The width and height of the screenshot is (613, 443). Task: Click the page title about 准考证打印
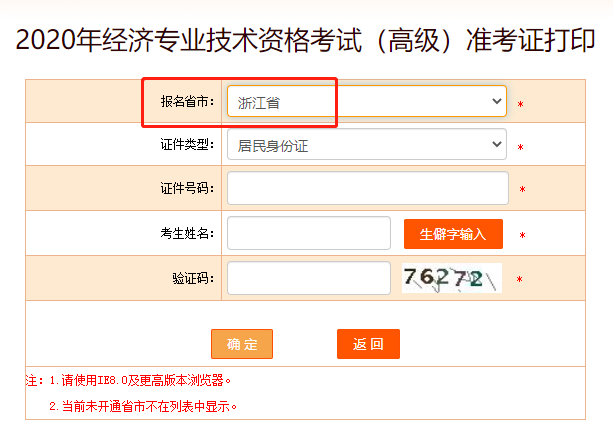[306, 41]
